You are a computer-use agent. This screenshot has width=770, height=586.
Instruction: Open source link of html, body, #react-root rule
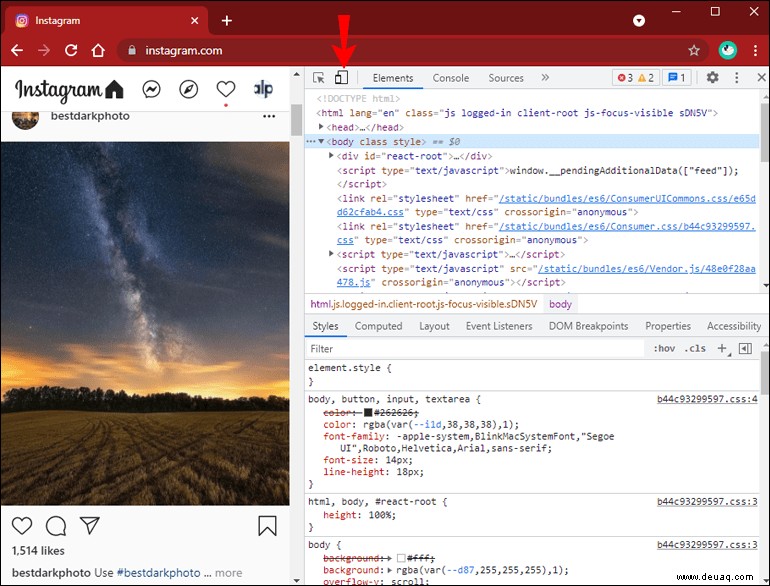[x=707, y=502]
